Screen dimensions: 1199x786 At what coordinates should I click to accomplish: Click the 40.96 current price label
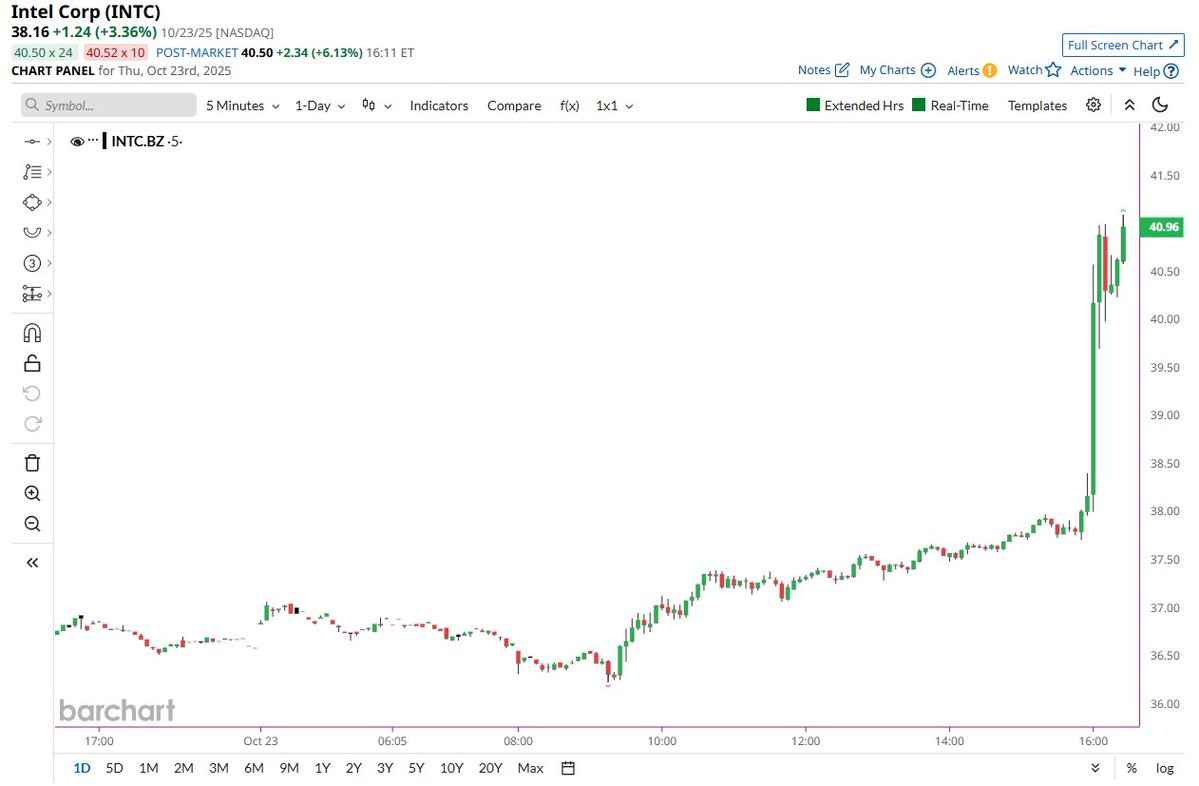(1162, 226)
